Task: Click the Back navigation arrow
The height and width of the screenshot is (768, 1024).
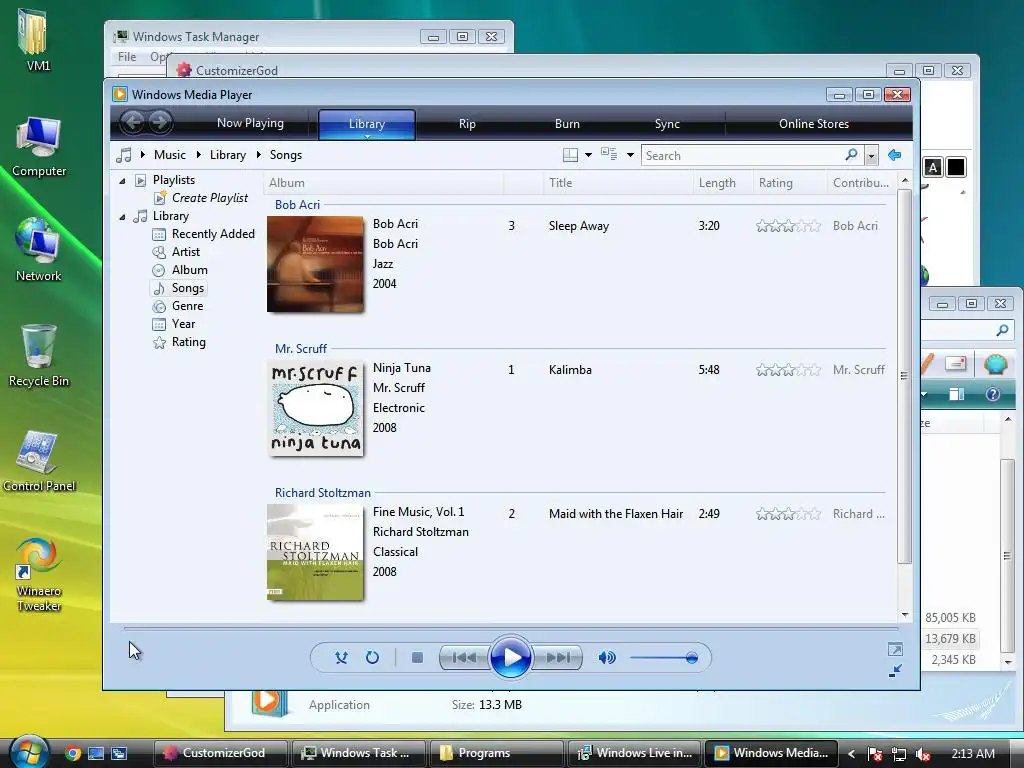Action: 133,121
